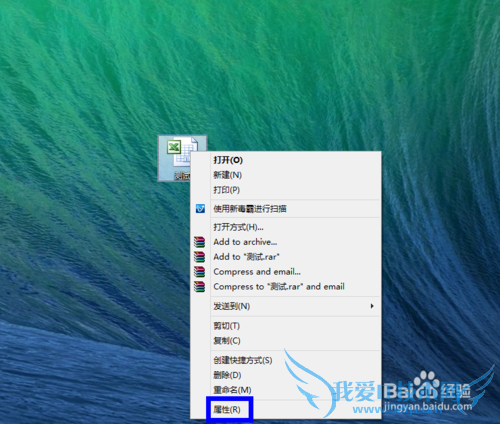The height and width of the screenshot is (424, 500).
Task: Select 打印(P) in the context menu
Action: tap(286, 190)
